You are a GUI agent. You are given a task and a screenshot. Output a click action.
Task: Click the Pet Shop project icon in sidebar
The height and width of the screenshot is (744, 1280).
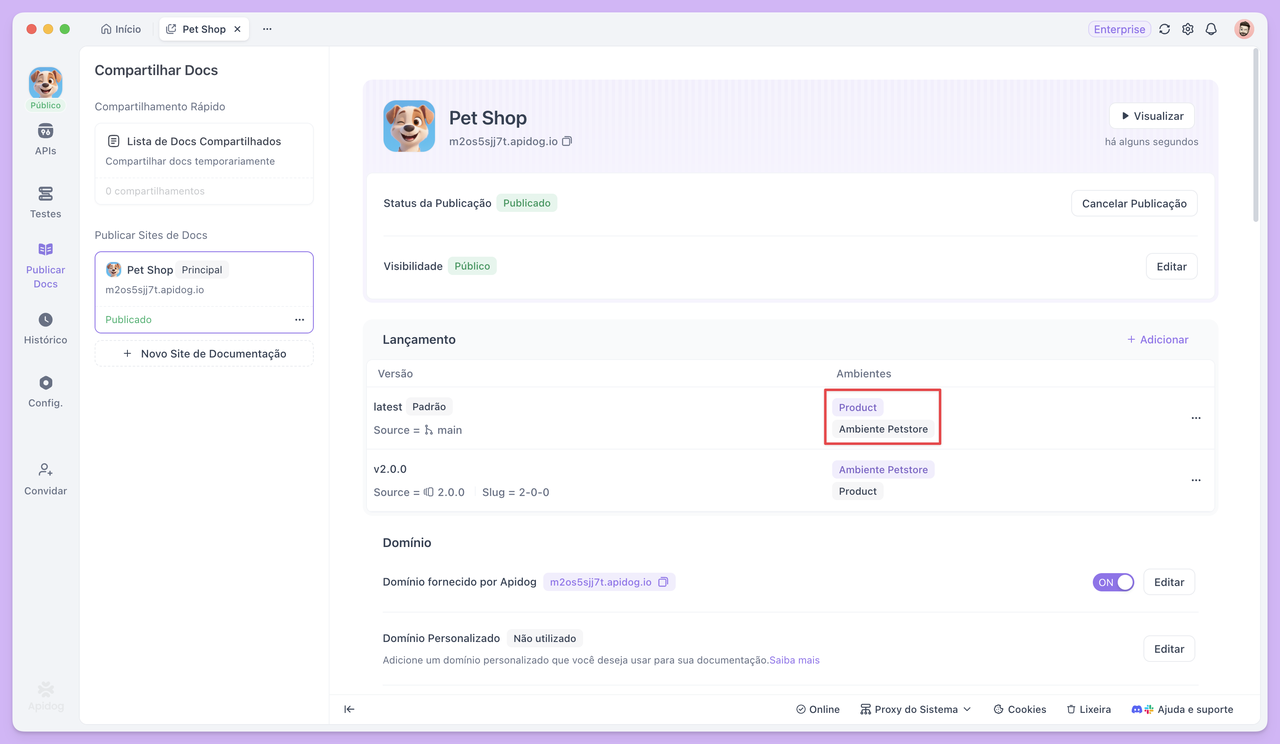45,83
